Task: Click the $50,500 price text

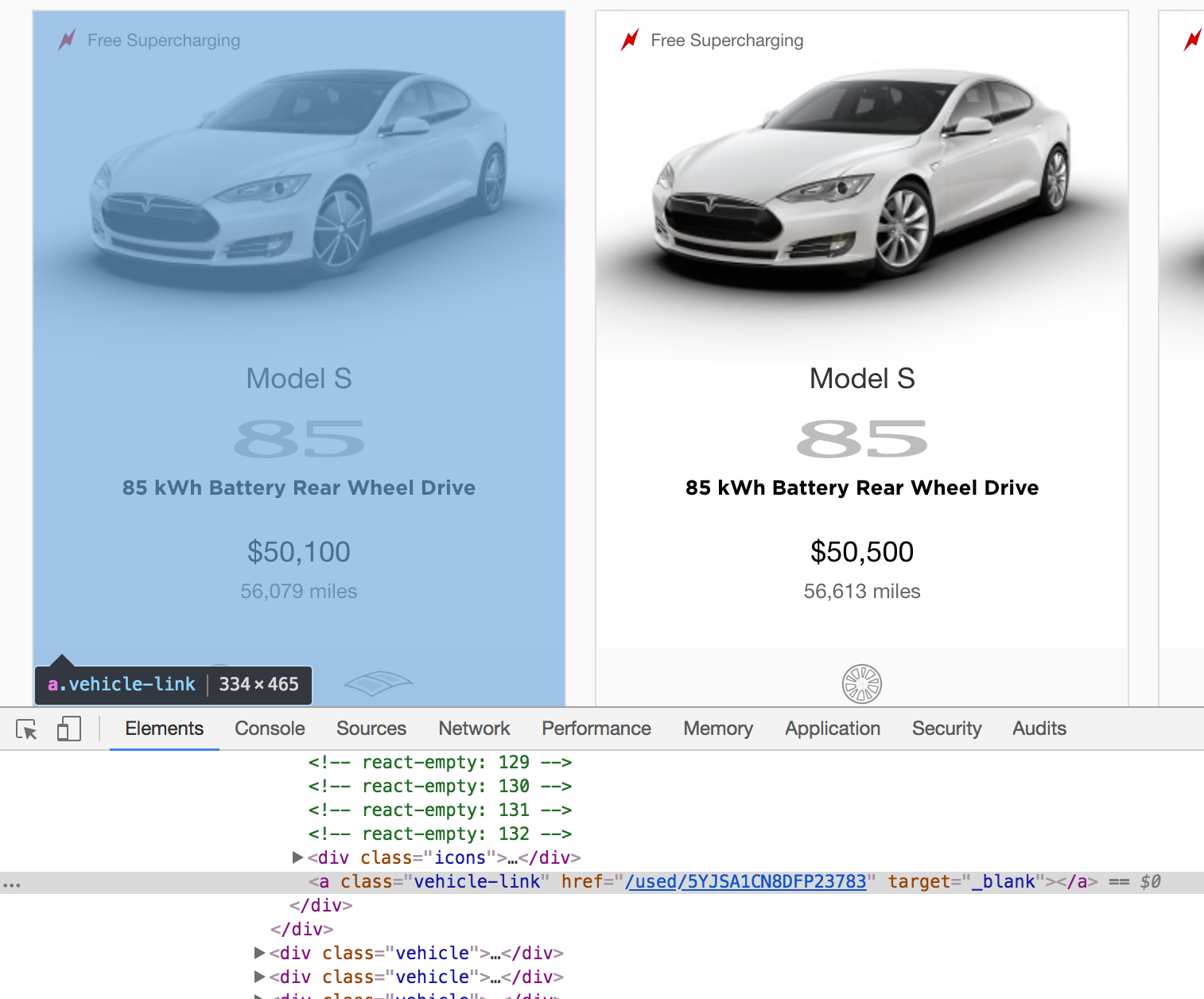Action: tap(862, 552)
